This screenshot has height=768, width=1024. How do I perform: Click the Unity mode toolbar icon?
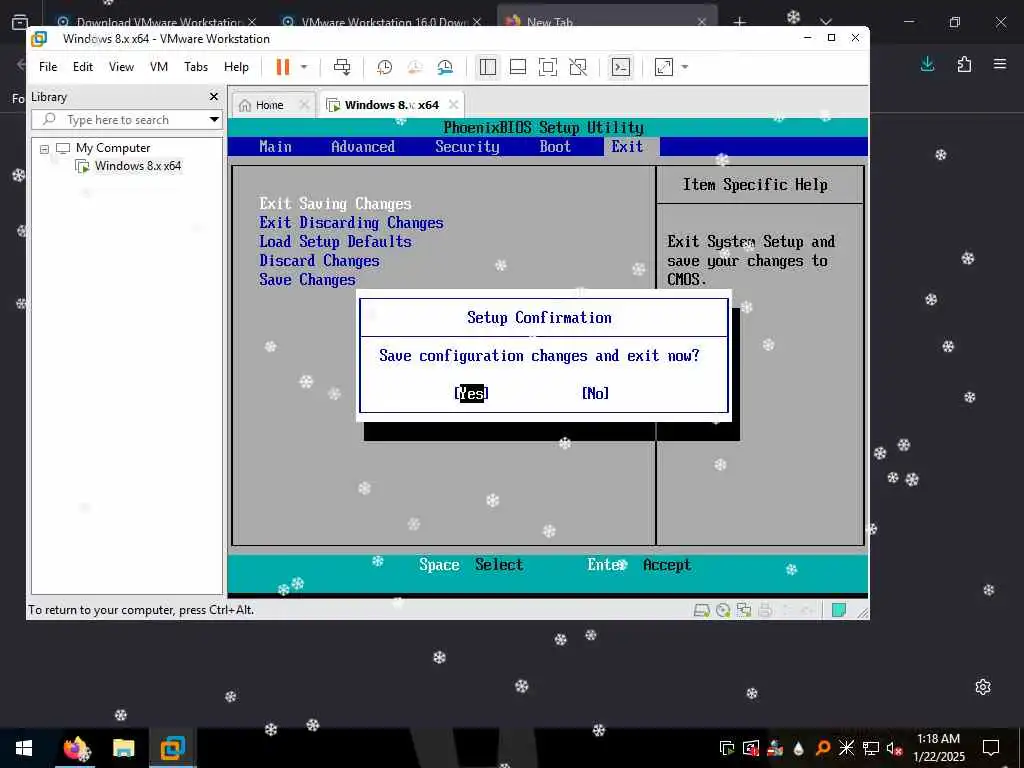click(x=578, y=67)
